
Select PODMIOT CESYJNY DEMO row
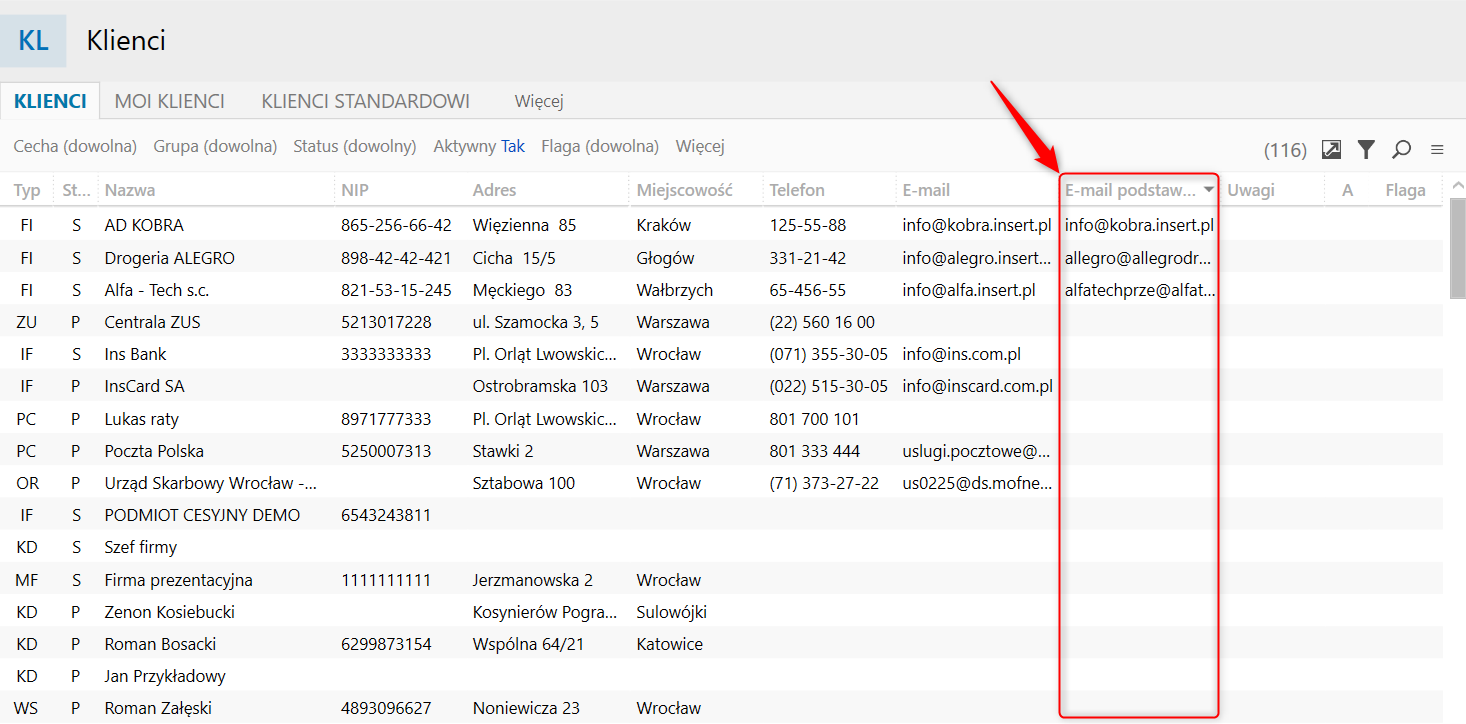721,515
